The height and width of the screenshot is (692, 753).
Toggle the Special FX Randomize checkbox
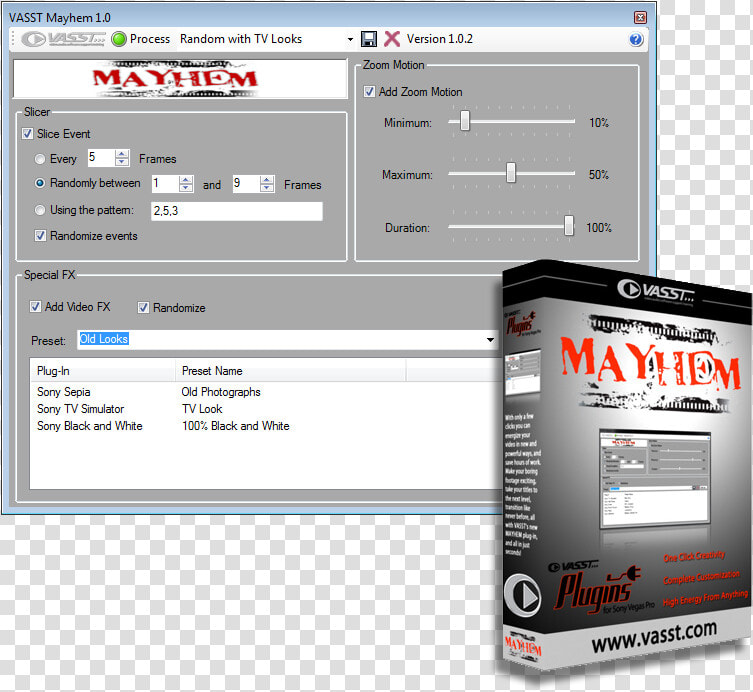(143, 307)
